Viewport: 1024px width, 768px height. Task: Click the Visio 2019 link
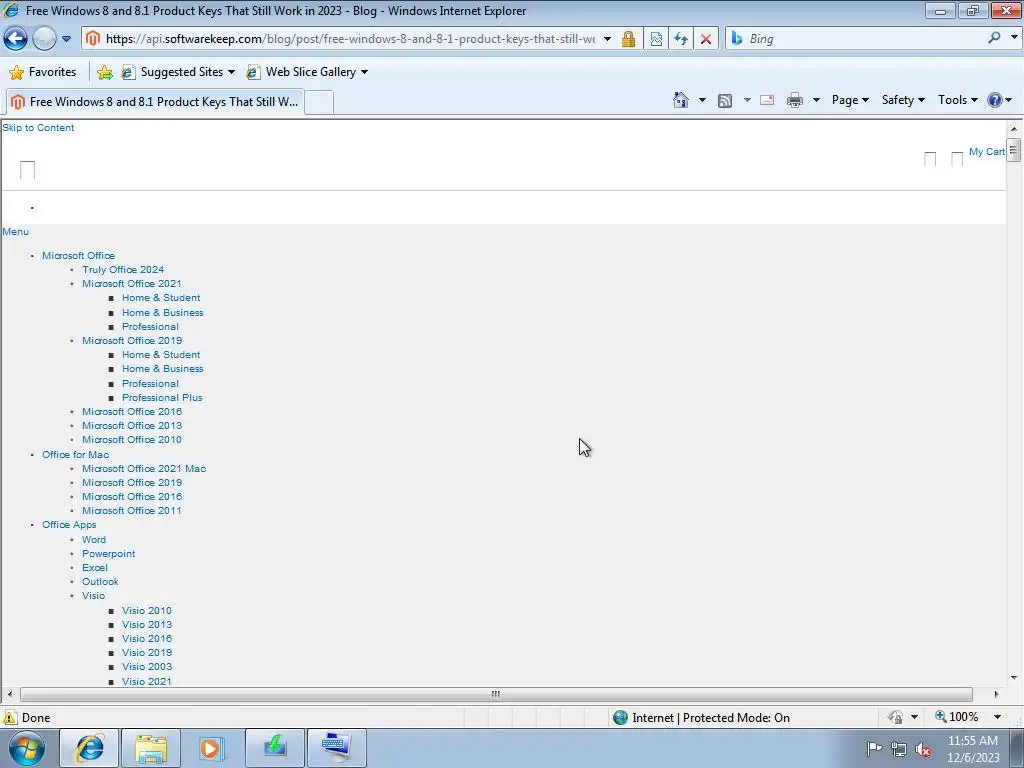pos(147,652)
